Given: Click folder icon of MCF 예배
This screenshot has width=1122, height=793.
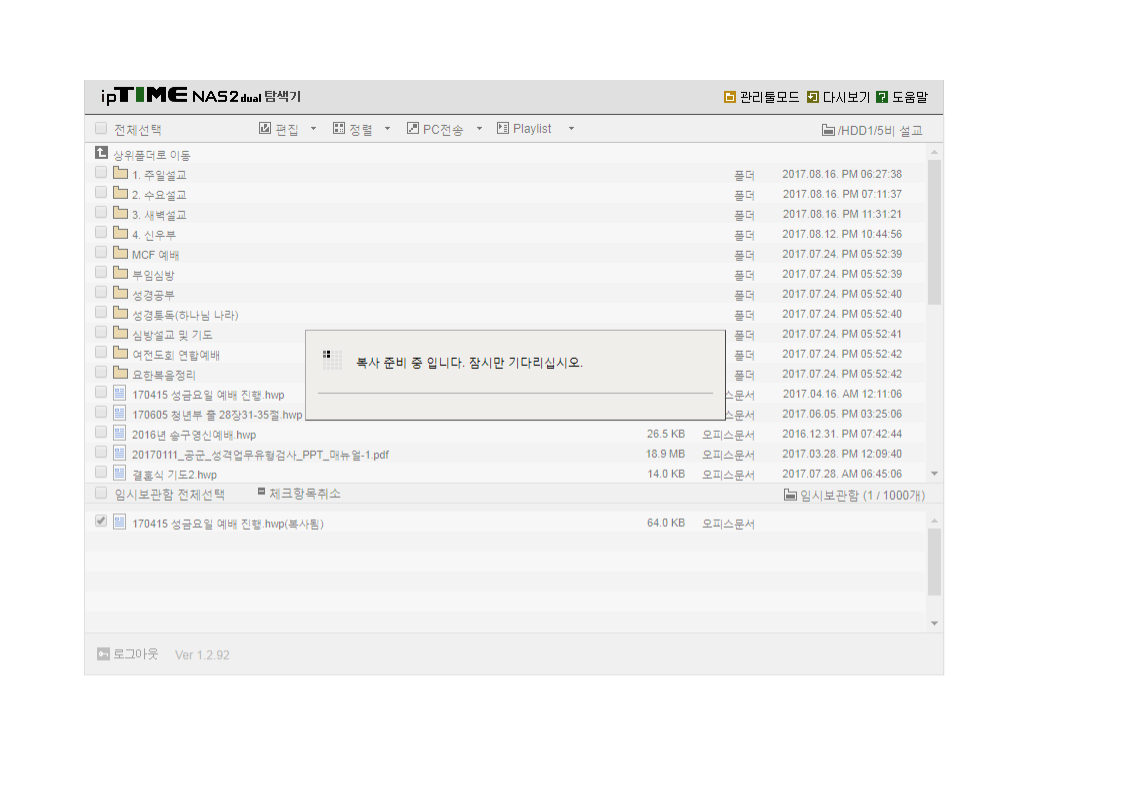Looking at the screenshot, I should [x=120, y=253].
